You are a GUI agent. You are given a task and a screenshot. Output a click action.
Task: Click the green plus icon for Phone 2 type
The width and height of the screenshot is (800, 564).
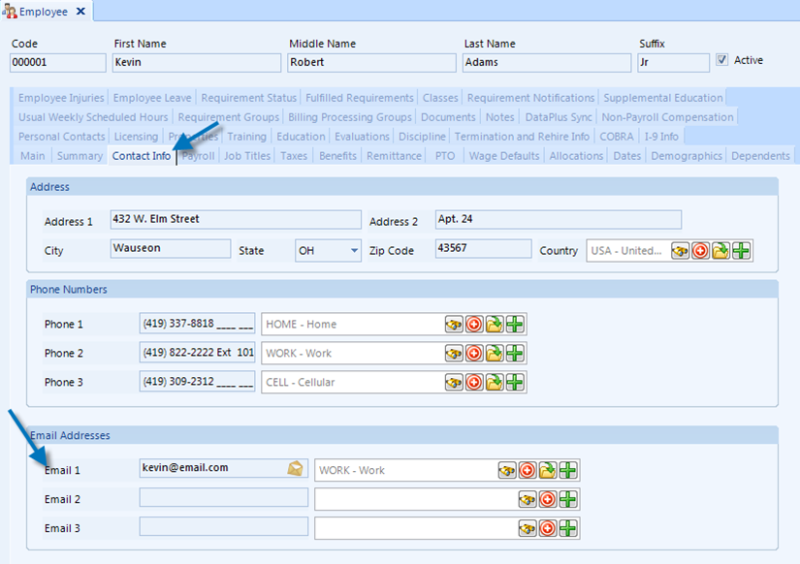coord(515,353)
